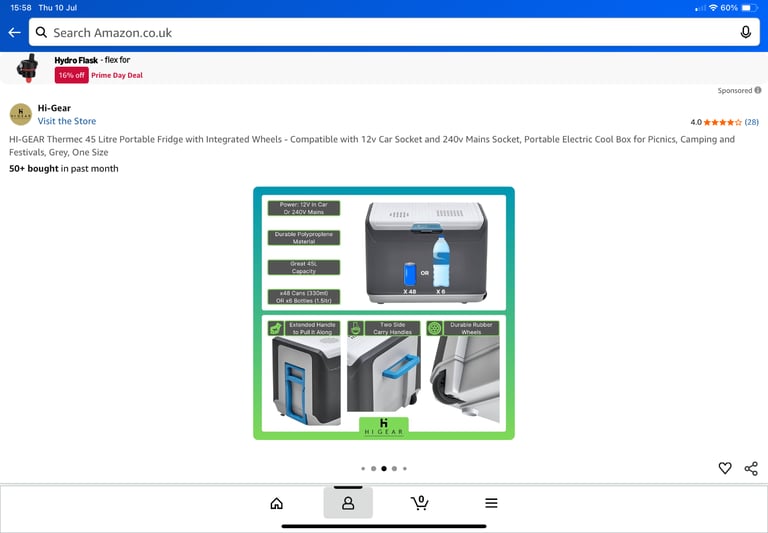Tap the search magnifier icon
768x533 pixels.
coord(41,32)
